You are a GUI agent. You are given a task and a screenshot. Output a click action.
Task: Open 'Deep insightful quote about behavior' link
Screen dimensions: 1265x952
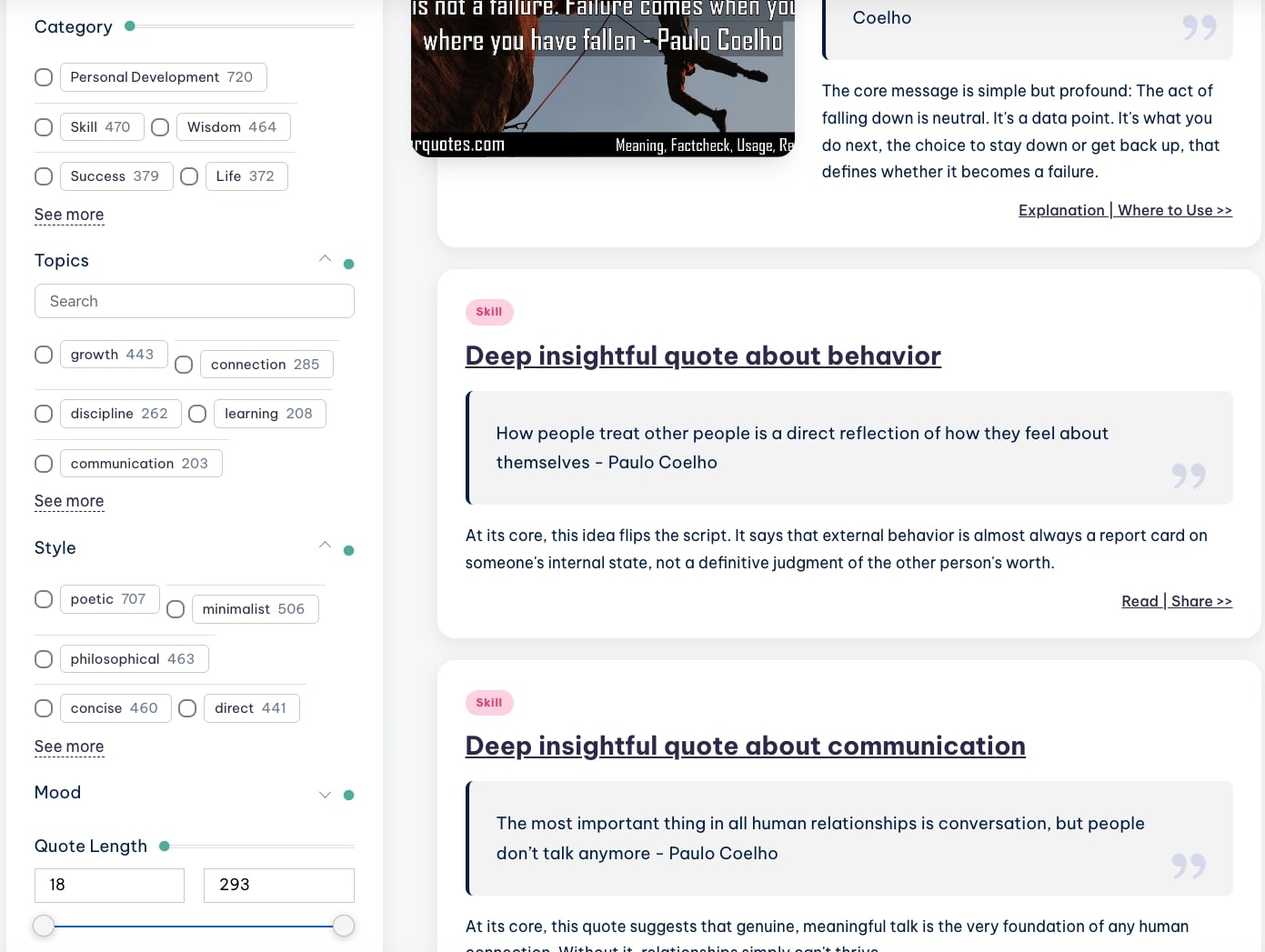coord(702,356)
